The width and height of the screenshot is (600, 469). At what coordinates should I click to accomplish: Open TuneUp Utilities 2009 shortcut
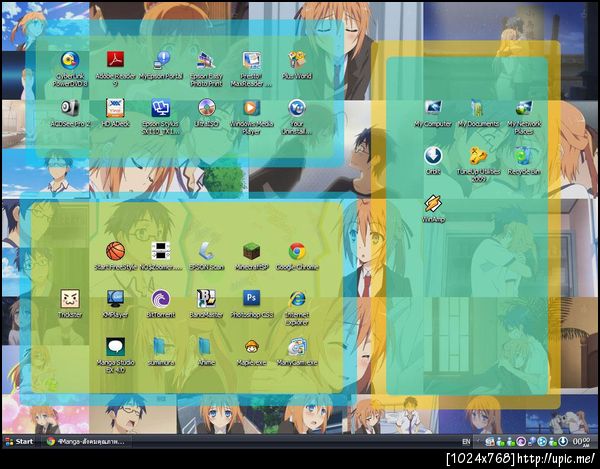click(478, 156)
